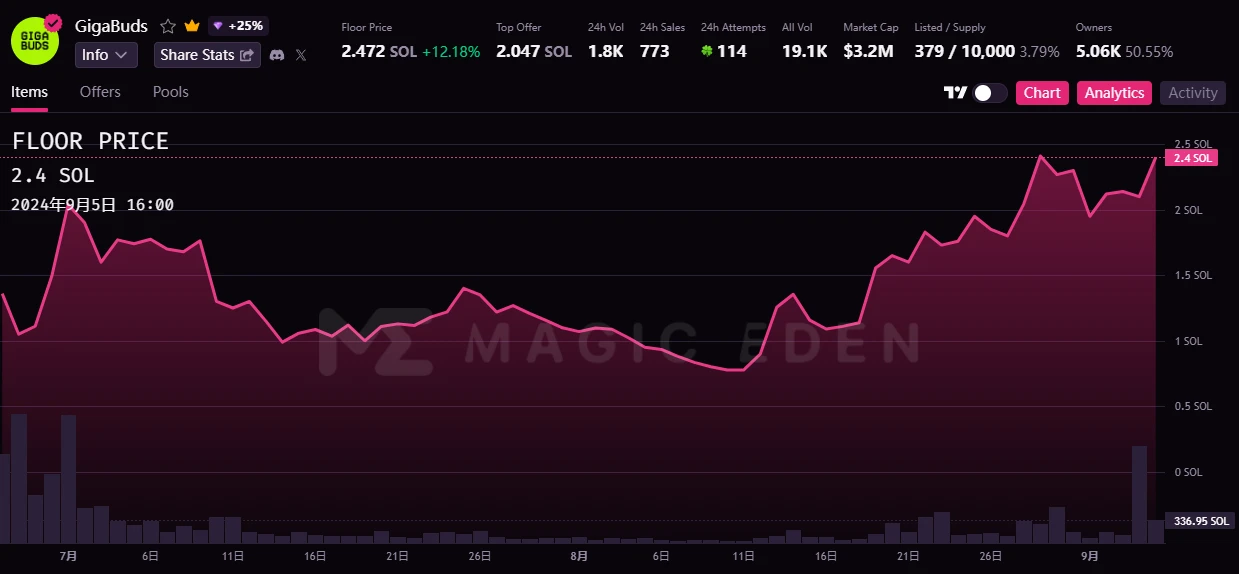Click the tall volume bar near 9月

click(1139, 494)
